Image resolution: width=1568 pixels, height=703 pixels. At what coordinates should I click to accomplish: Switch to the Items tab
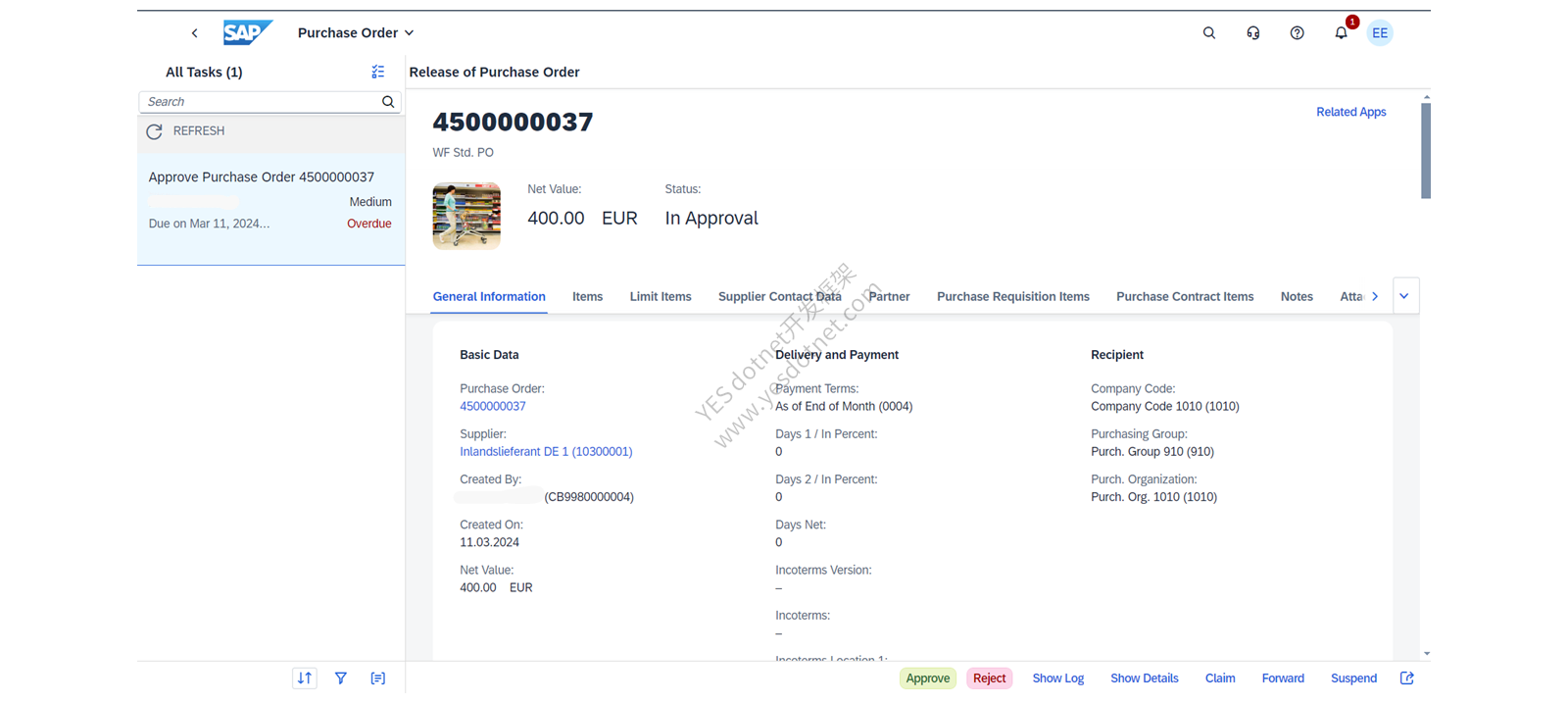click(588, 297)
